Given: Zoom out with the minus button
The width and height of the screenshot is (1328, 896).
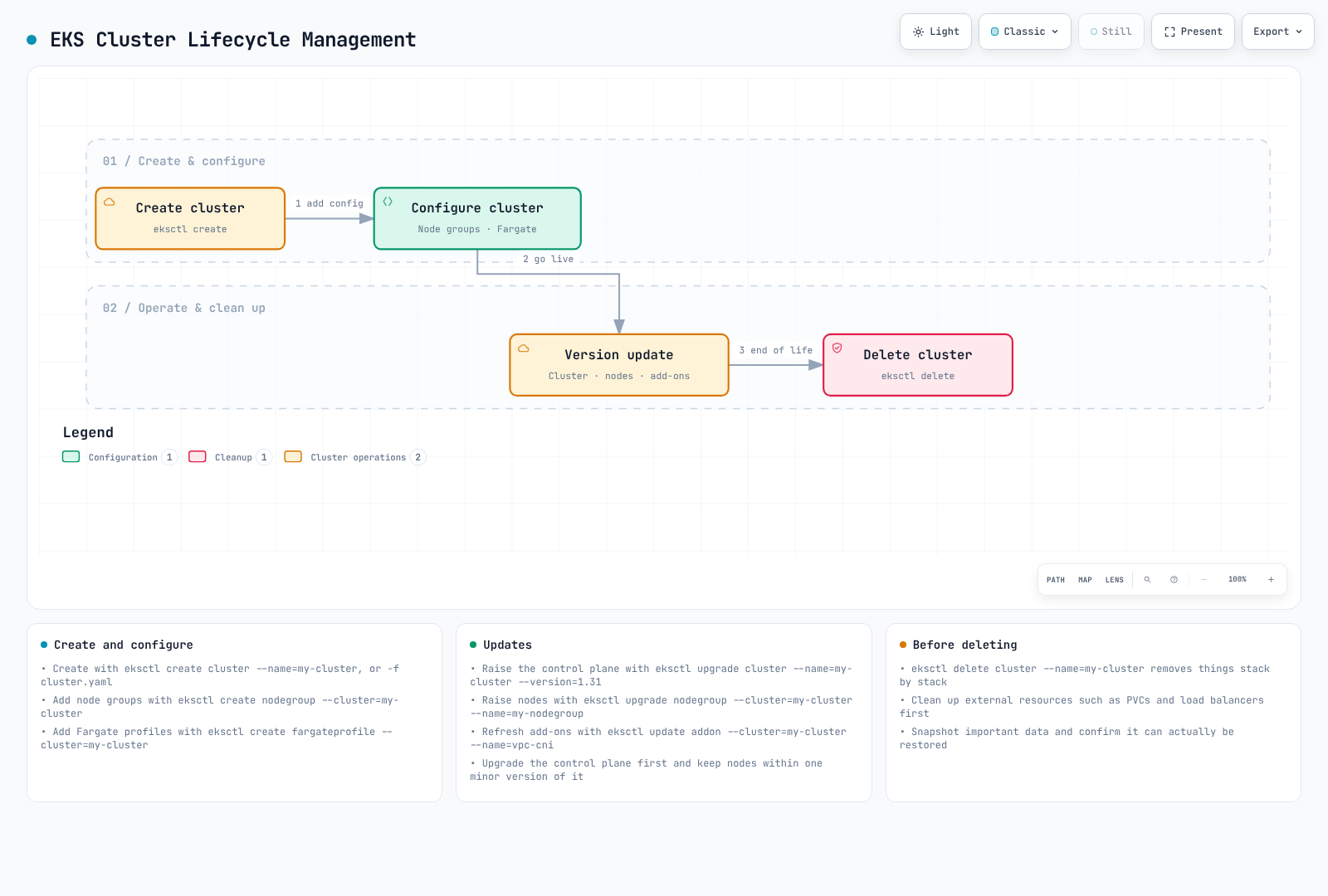Looking at the screenshot, I should click(x=1203, y=580).
